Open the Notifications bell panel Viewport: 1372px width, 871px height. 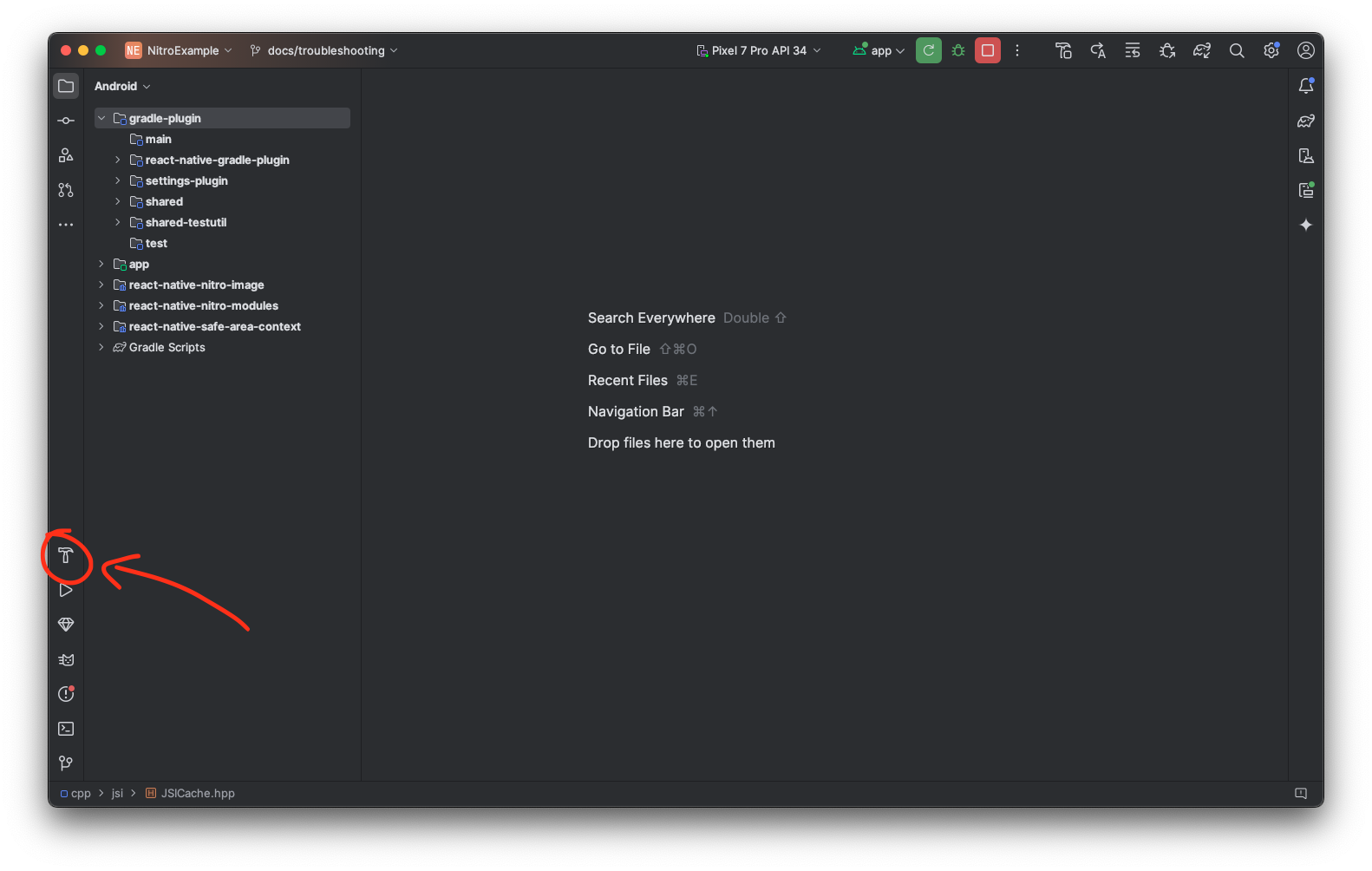pyautogui.click(x=1305, y=86)
